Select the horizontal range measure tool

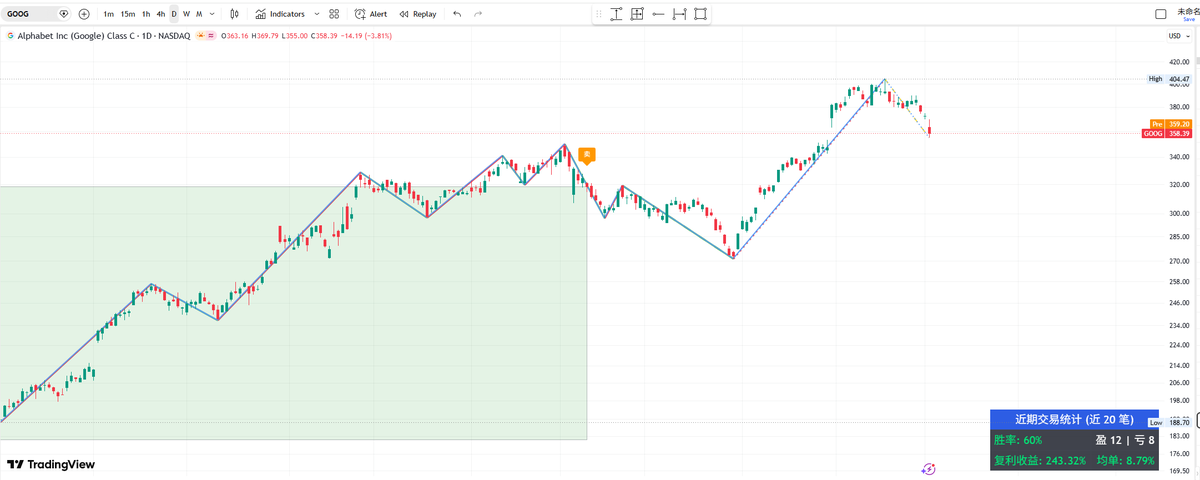[680, 14]
